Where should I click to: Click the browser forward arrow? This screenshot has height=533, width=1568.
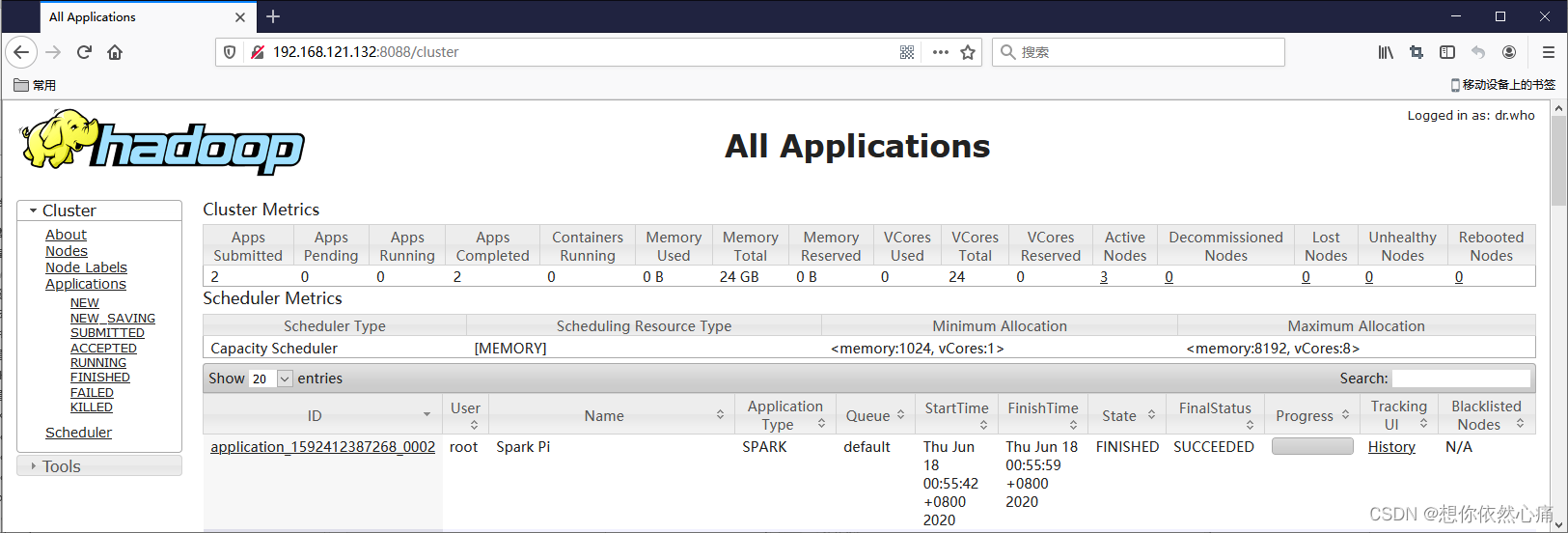click(54, 52)
